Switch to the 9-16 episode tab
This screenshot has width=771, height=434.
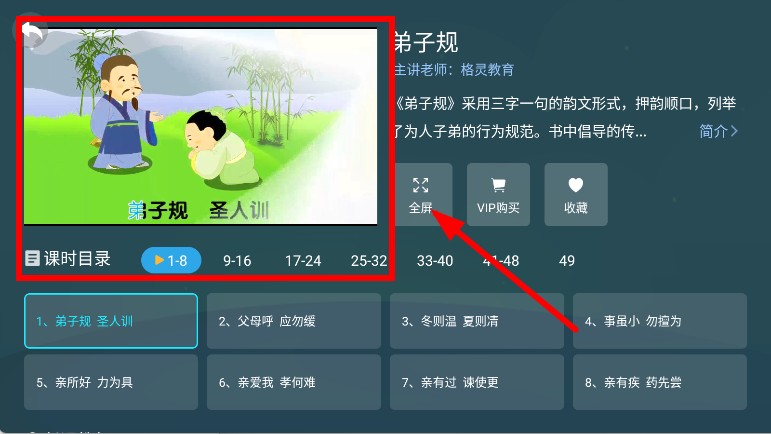[x=237, y=260]
